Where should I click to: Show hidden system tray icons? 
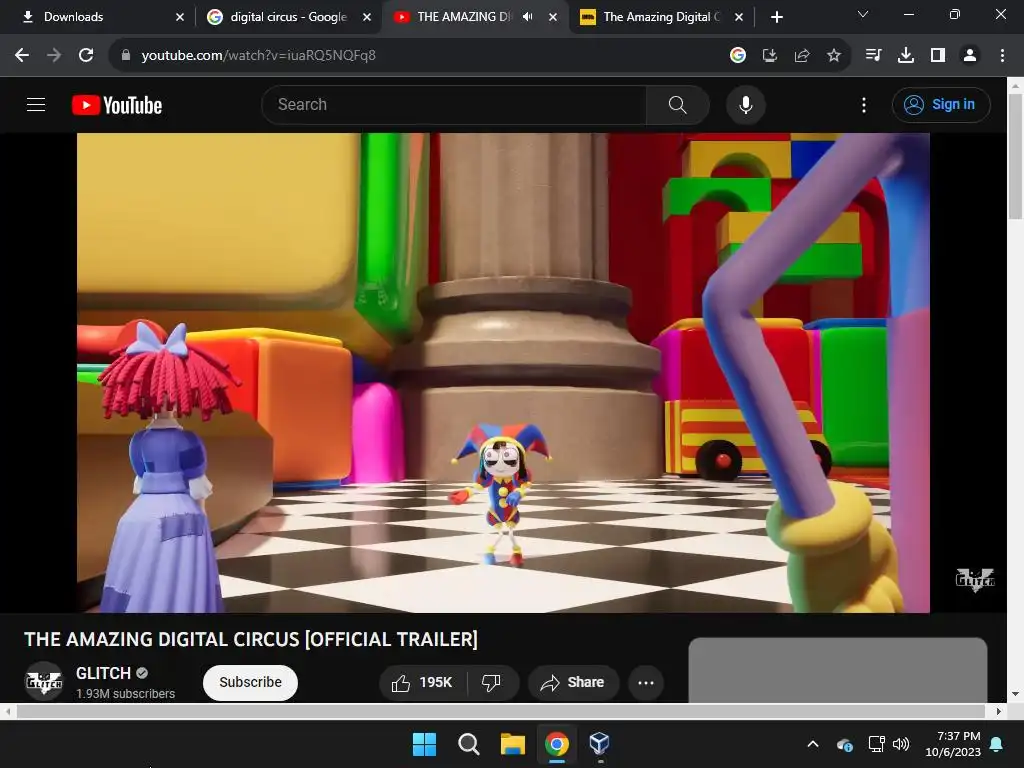(813, 744)
